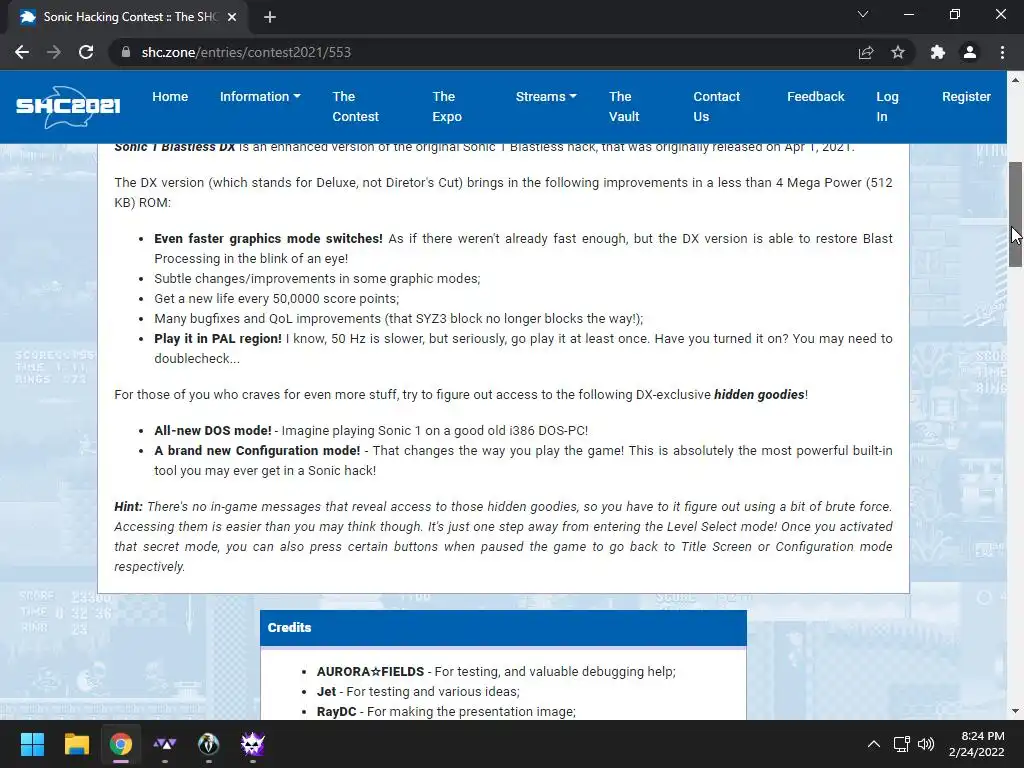Screen dimensions: 1024x768
Task: Click 'A brand new Configuration mode!' text
Action: pyautogui.click(x=257, y=451)
